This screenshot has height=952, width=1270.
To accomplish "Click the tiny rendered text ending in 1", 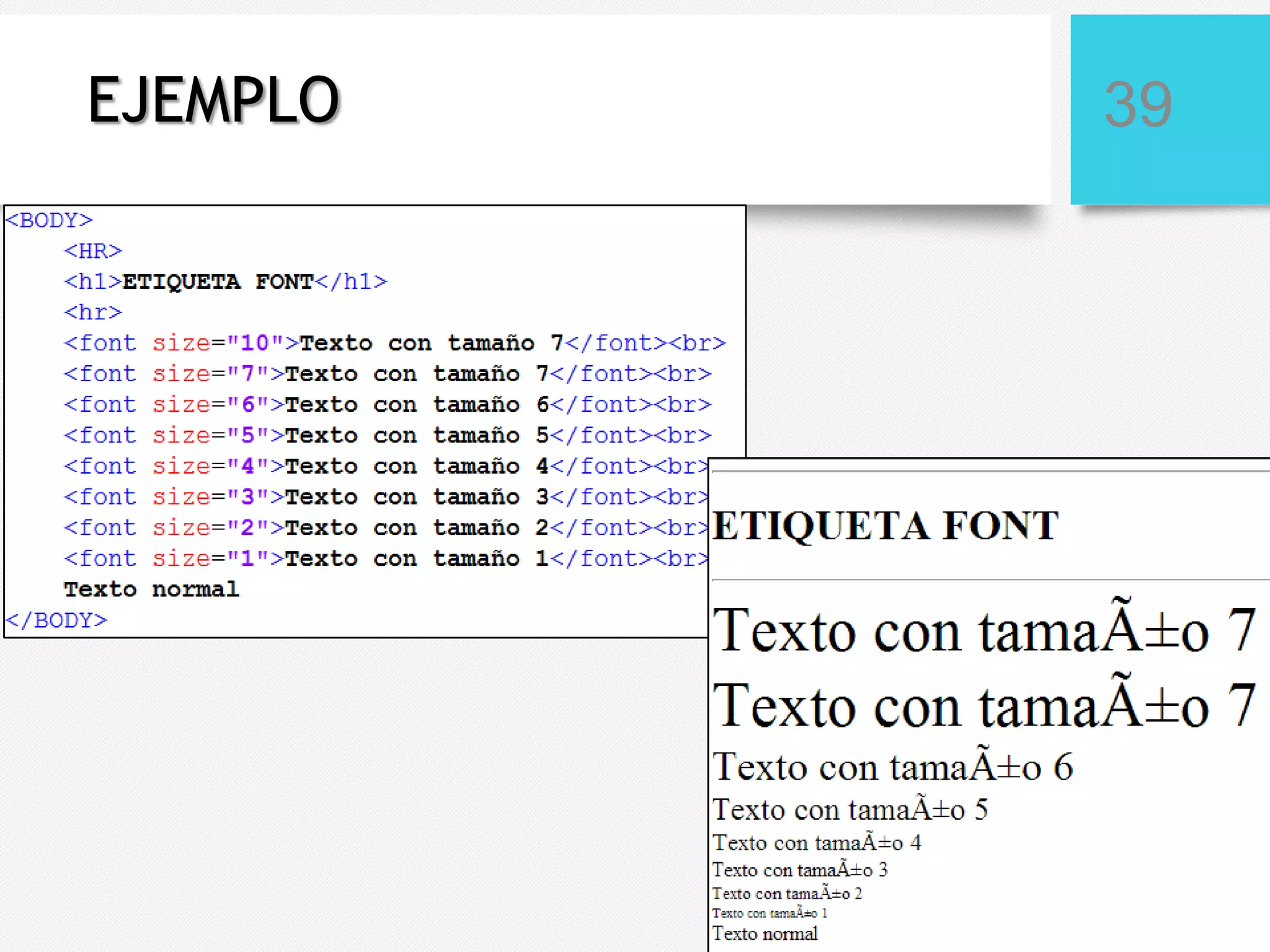I will click(770, 913).
